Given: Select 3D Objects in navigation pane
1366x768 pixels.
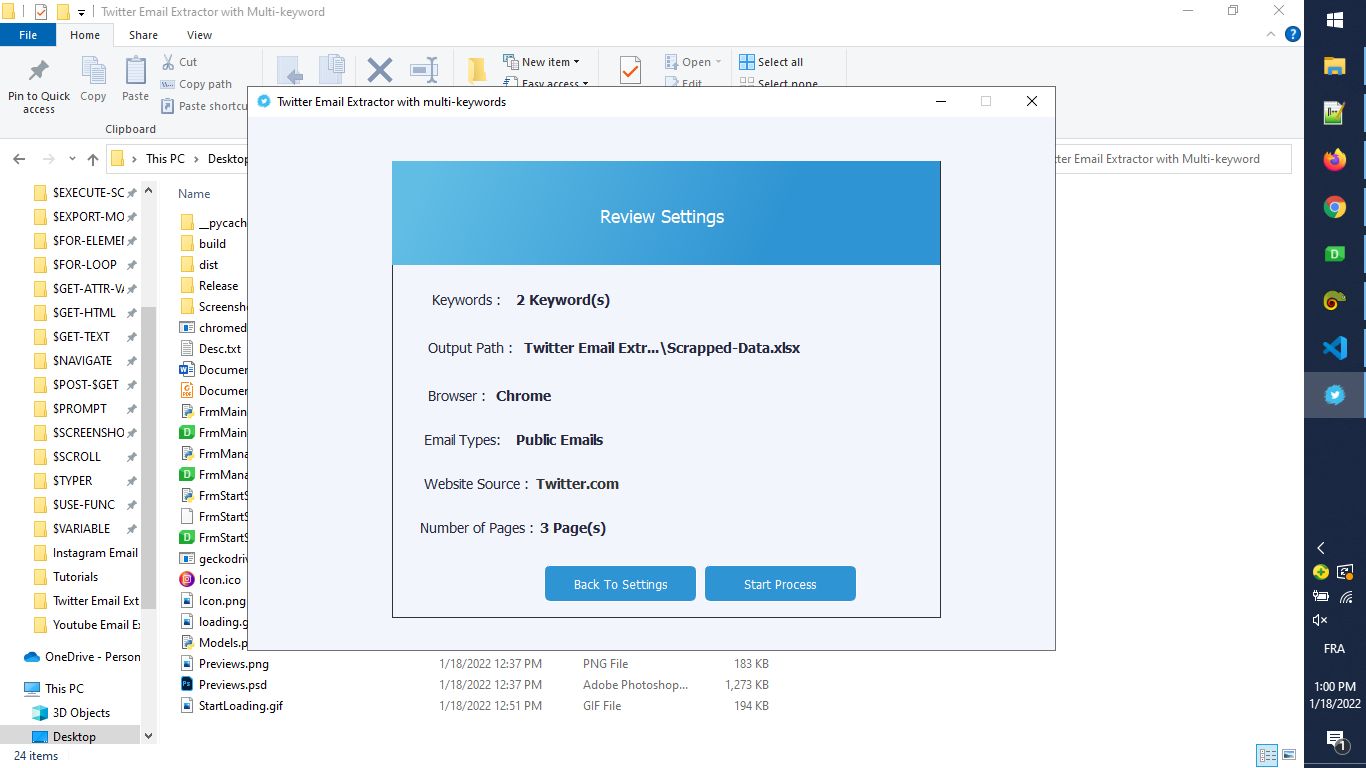Looking at the screenshot, I should (81, 713).
